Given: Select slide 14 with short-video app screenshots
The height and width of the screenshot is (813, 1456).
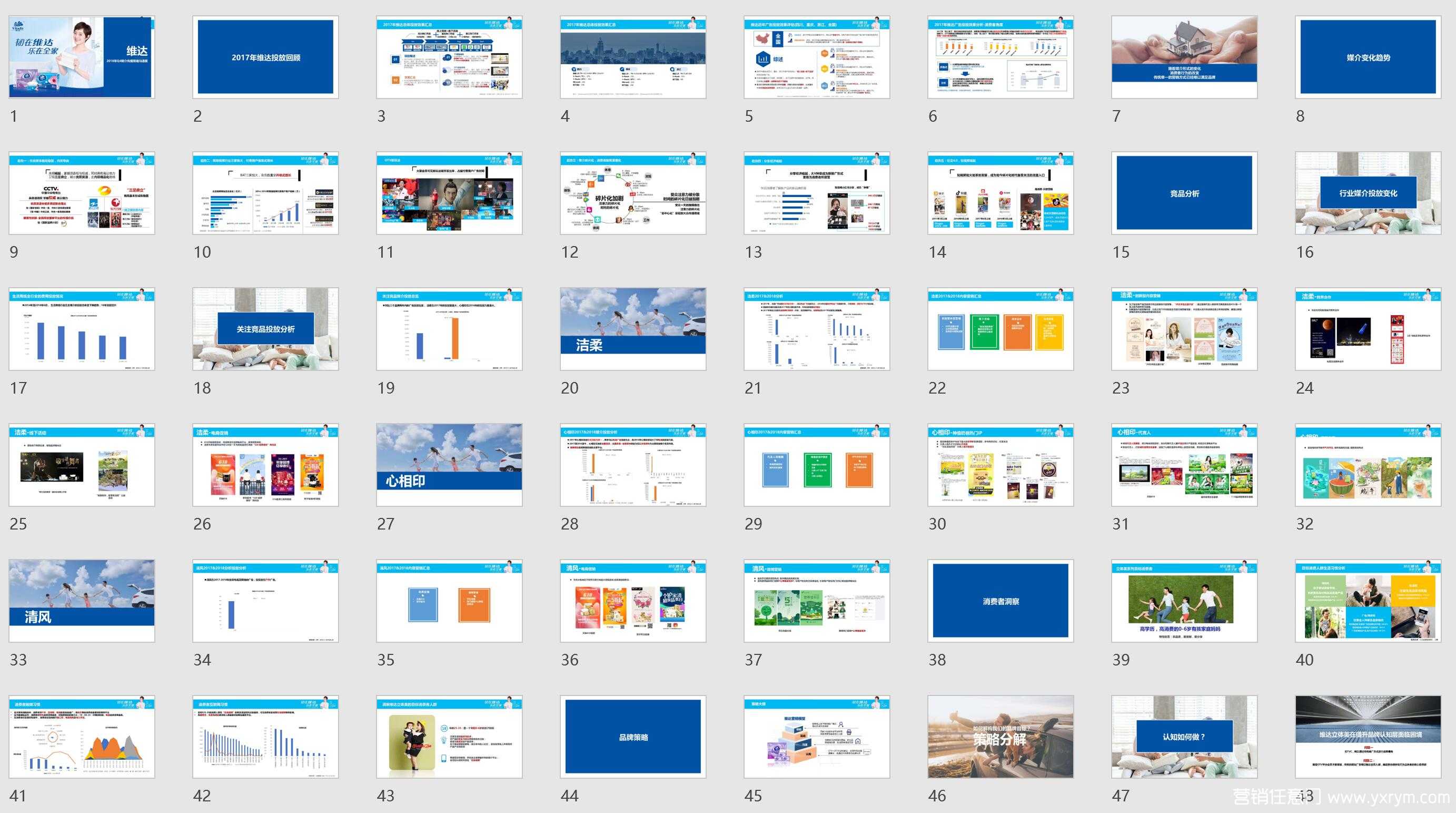Looking at the screenshot, I should [1001, 193].
